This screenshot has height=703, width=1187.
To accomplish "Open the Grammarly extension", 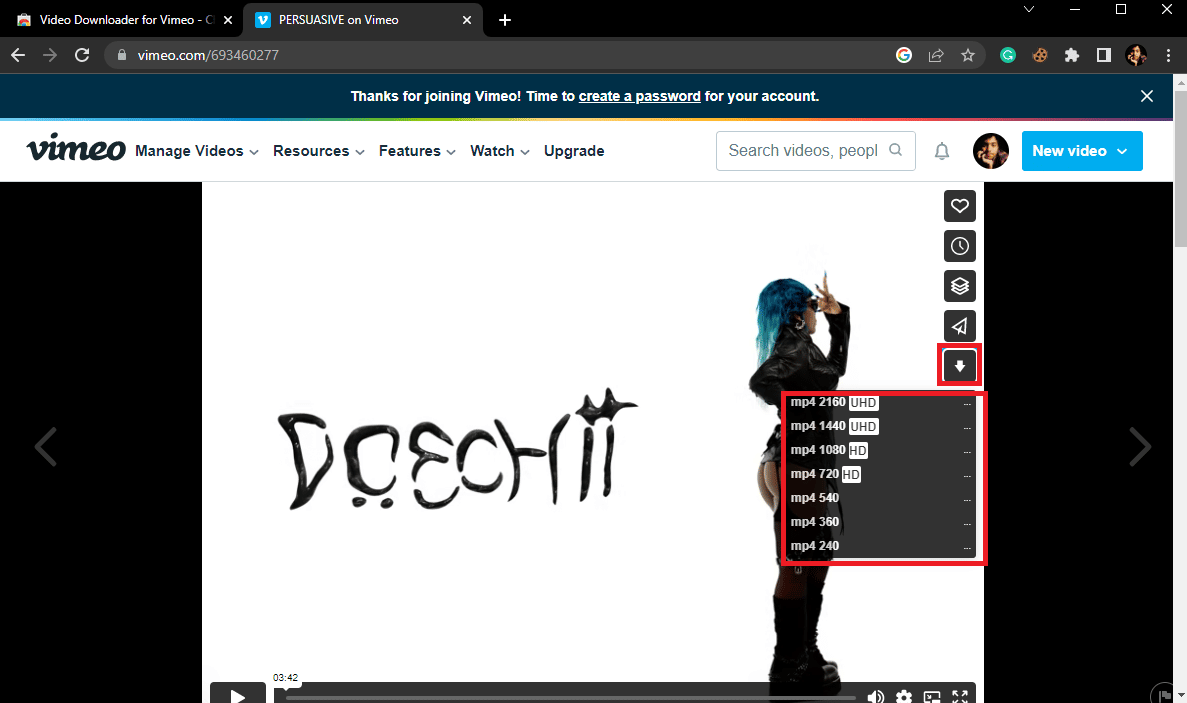I will (x=1008, y=55).
